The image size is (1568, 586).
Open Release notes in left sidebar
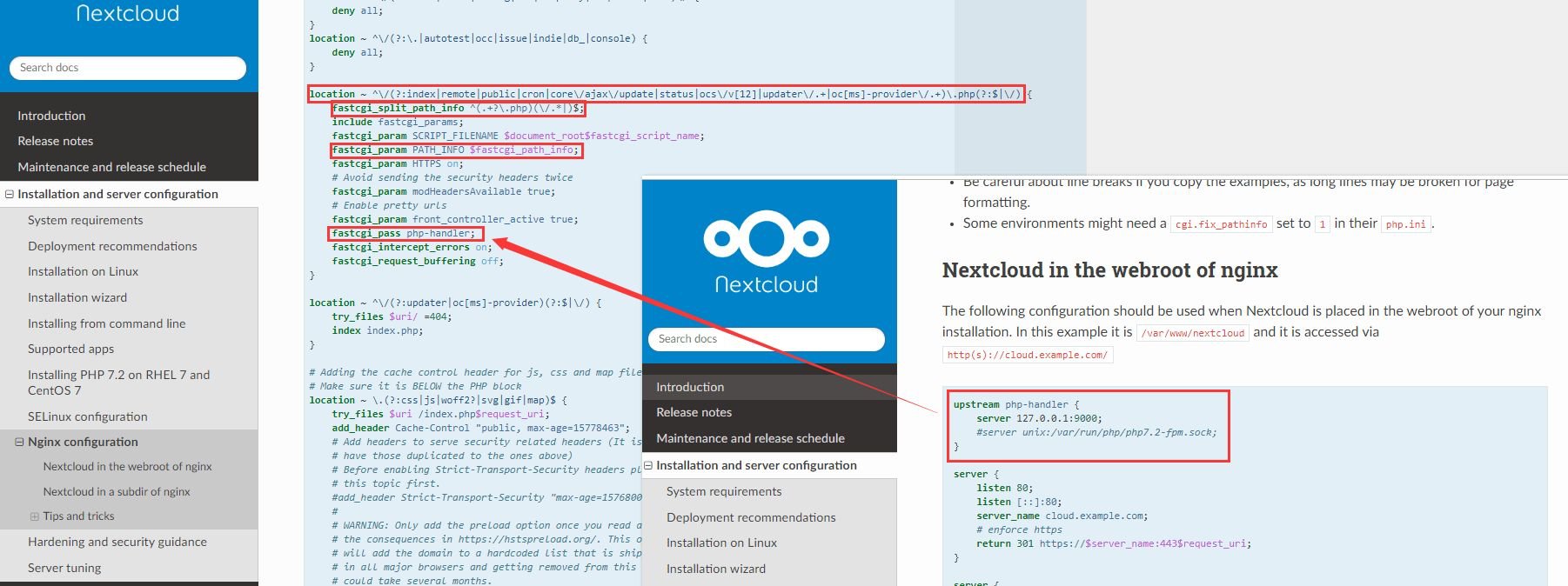click(x=55, y=141)
